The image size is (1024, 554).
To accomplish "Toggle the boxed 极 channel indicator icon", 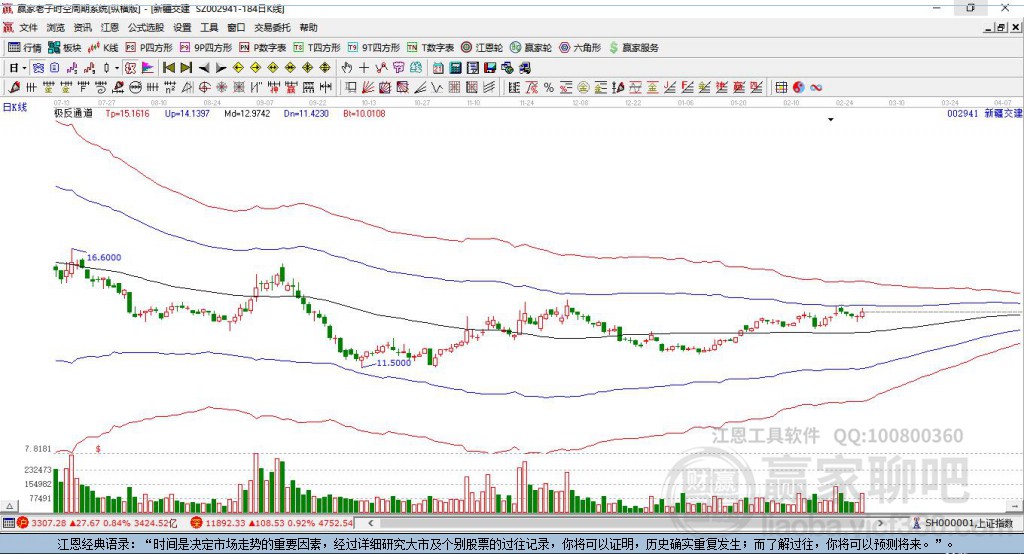I will tap(130, 68).
